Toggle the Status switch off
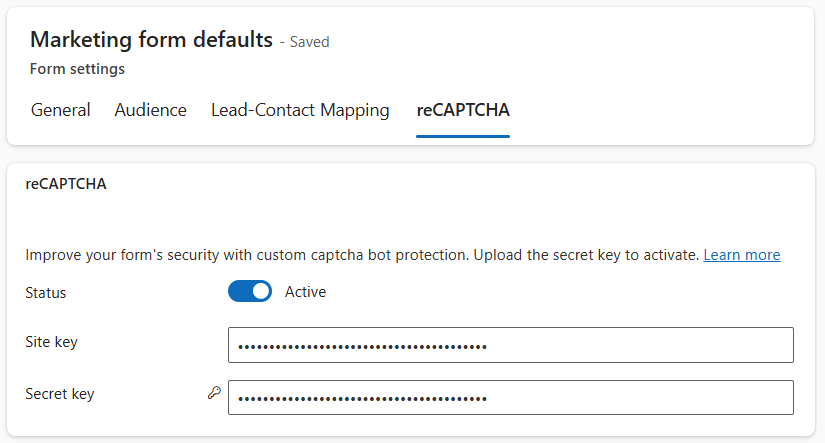 click(x=250, y=291)
